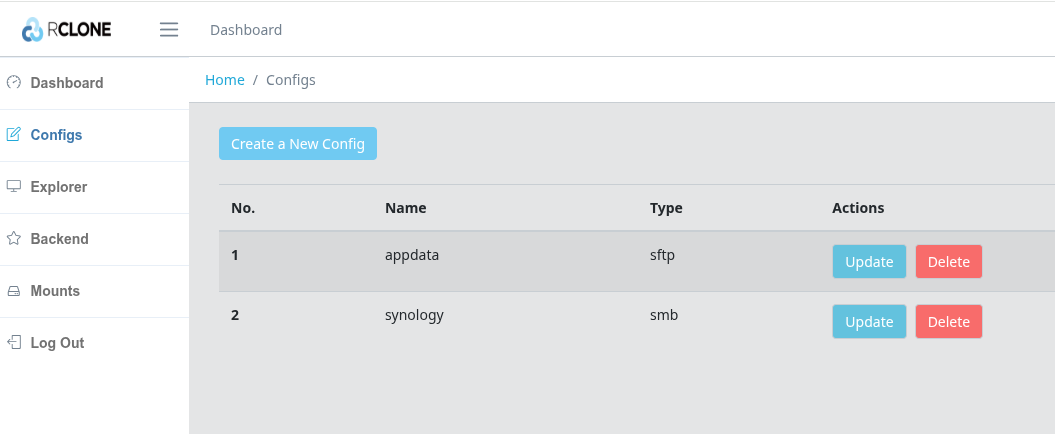Click the Dashboard speedometer icon
The image size is (1055, 434).
13,82
